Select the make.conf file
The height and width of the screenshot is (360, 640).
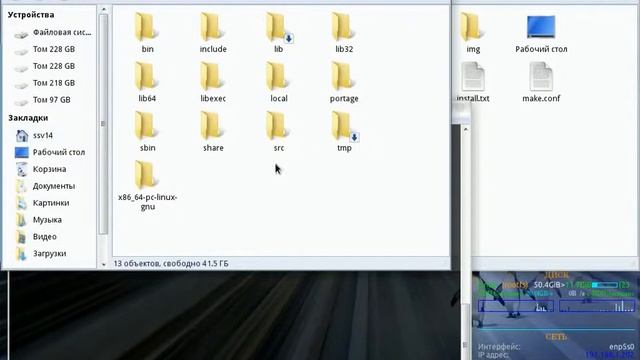click(x=541, y=82)
